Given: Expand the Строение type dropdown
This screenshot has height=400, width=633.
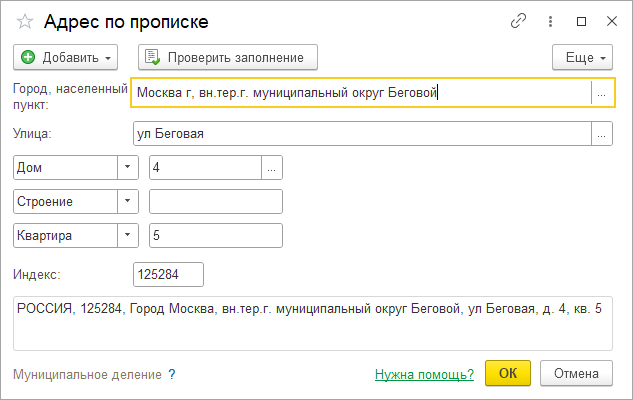Looking at the screenshot, I should point(128,201).
